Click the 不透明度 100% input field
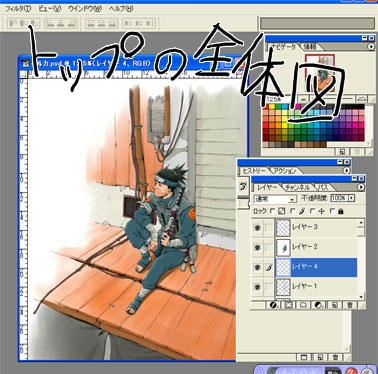 (339, 198)
